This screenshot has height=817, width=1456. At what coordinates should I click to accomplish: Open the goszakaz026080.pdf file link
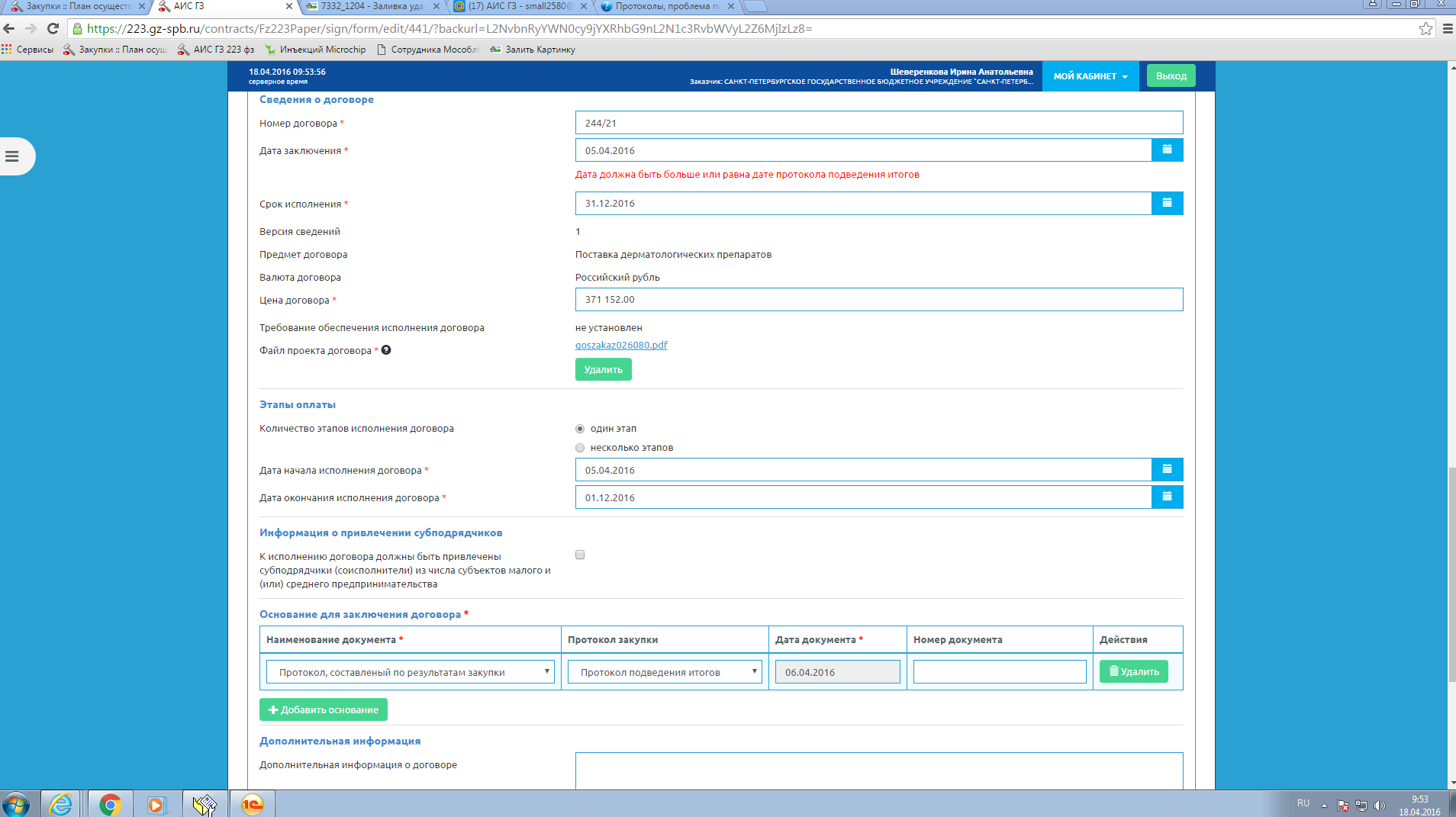(x=621, y=345)
